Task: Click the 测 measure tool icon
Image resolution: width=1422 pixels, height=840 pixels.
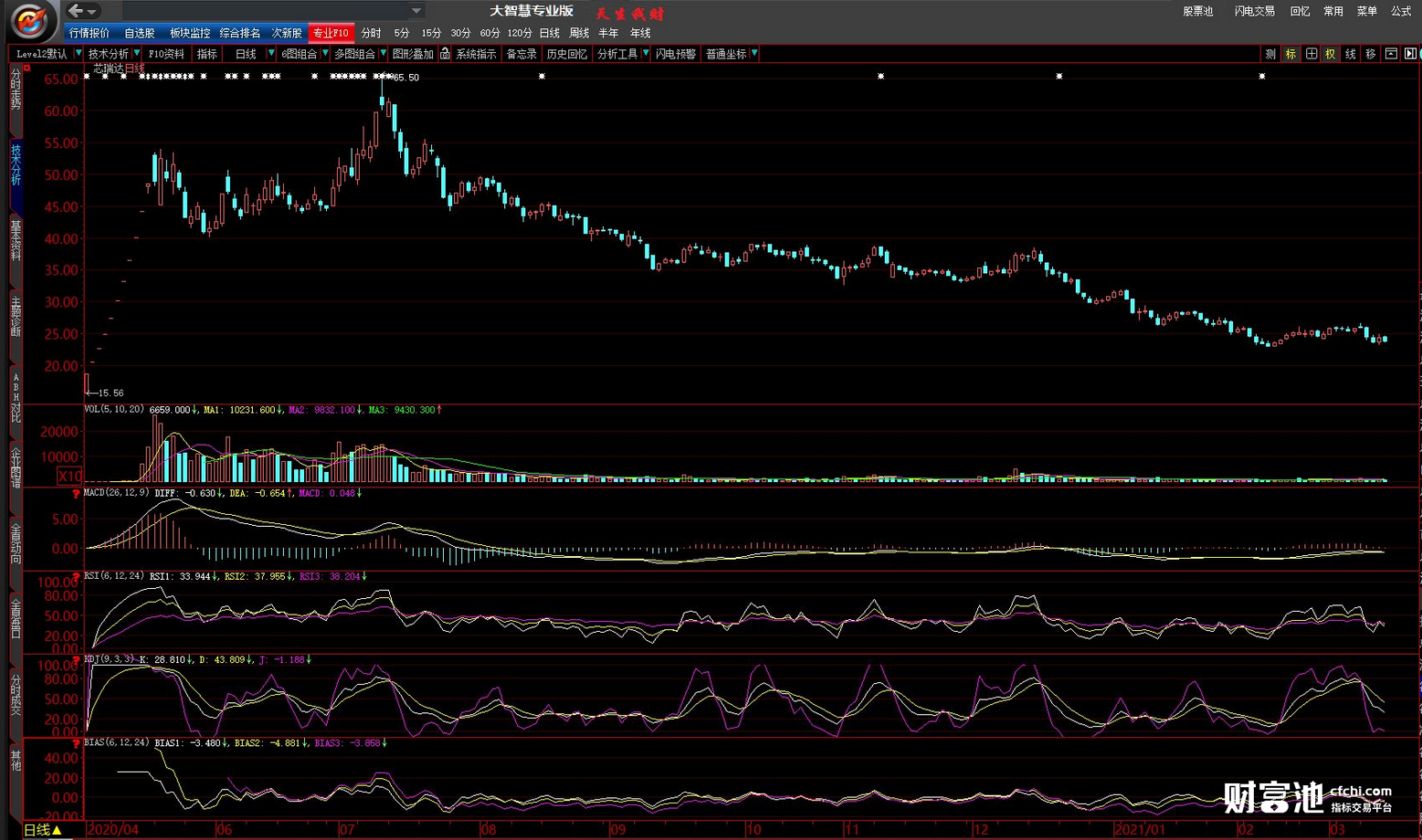Action: (x=1270, y=54)
